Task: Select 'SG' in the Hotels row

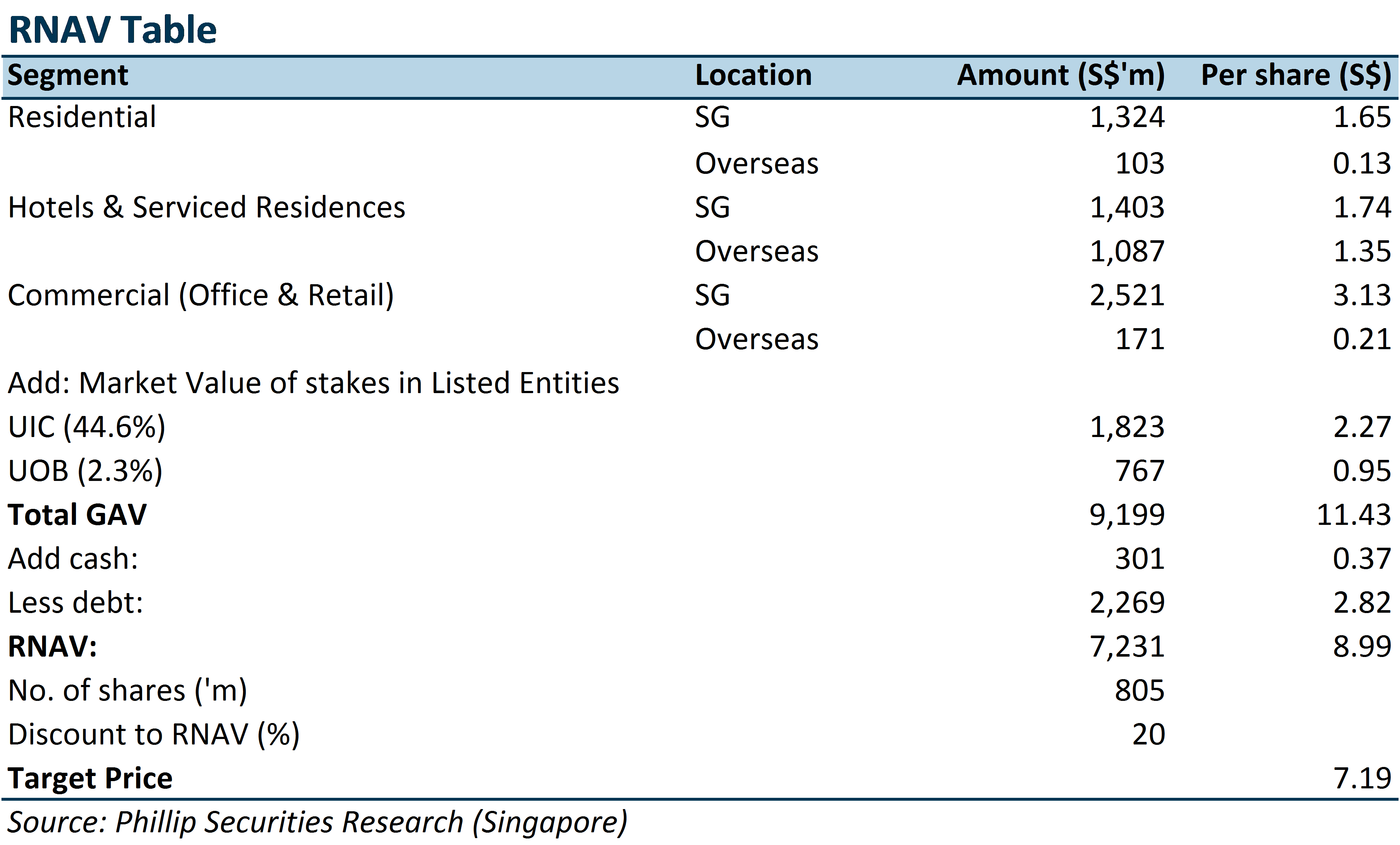Action: pyautogui.click(x=713, y=208)
